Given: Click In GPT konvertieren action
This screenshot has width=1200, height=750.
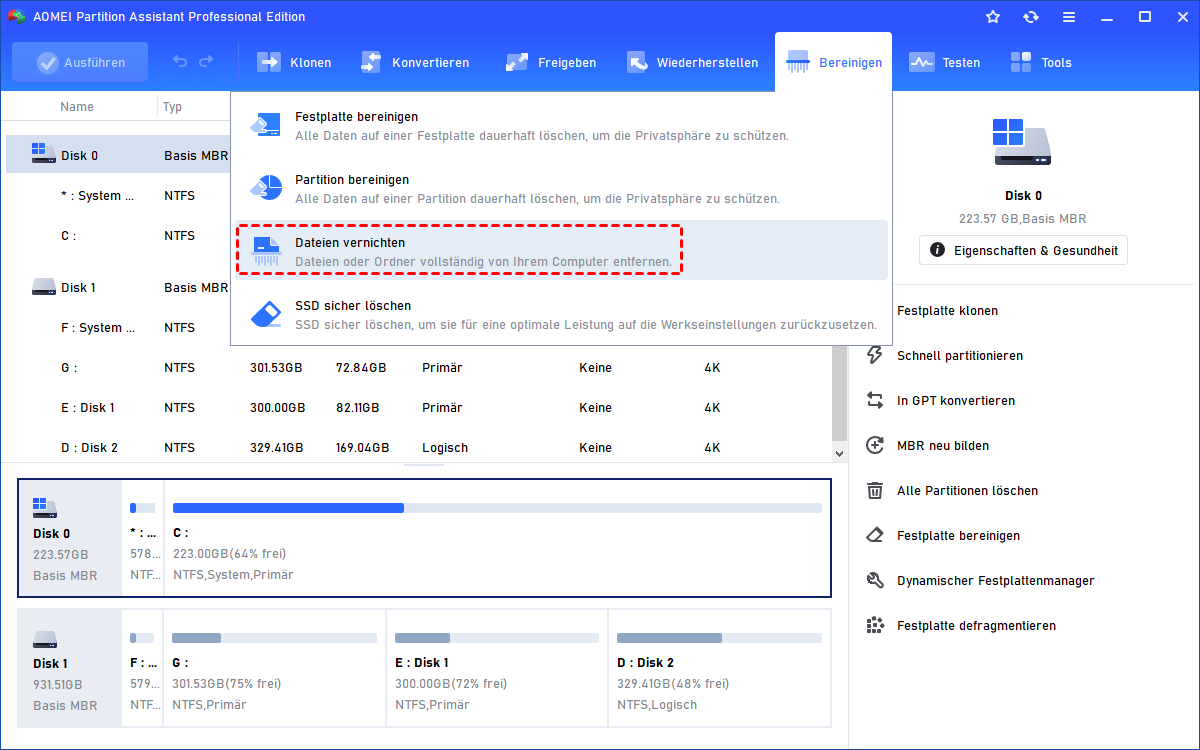Looking at the screenshot, I should point(955,400).
